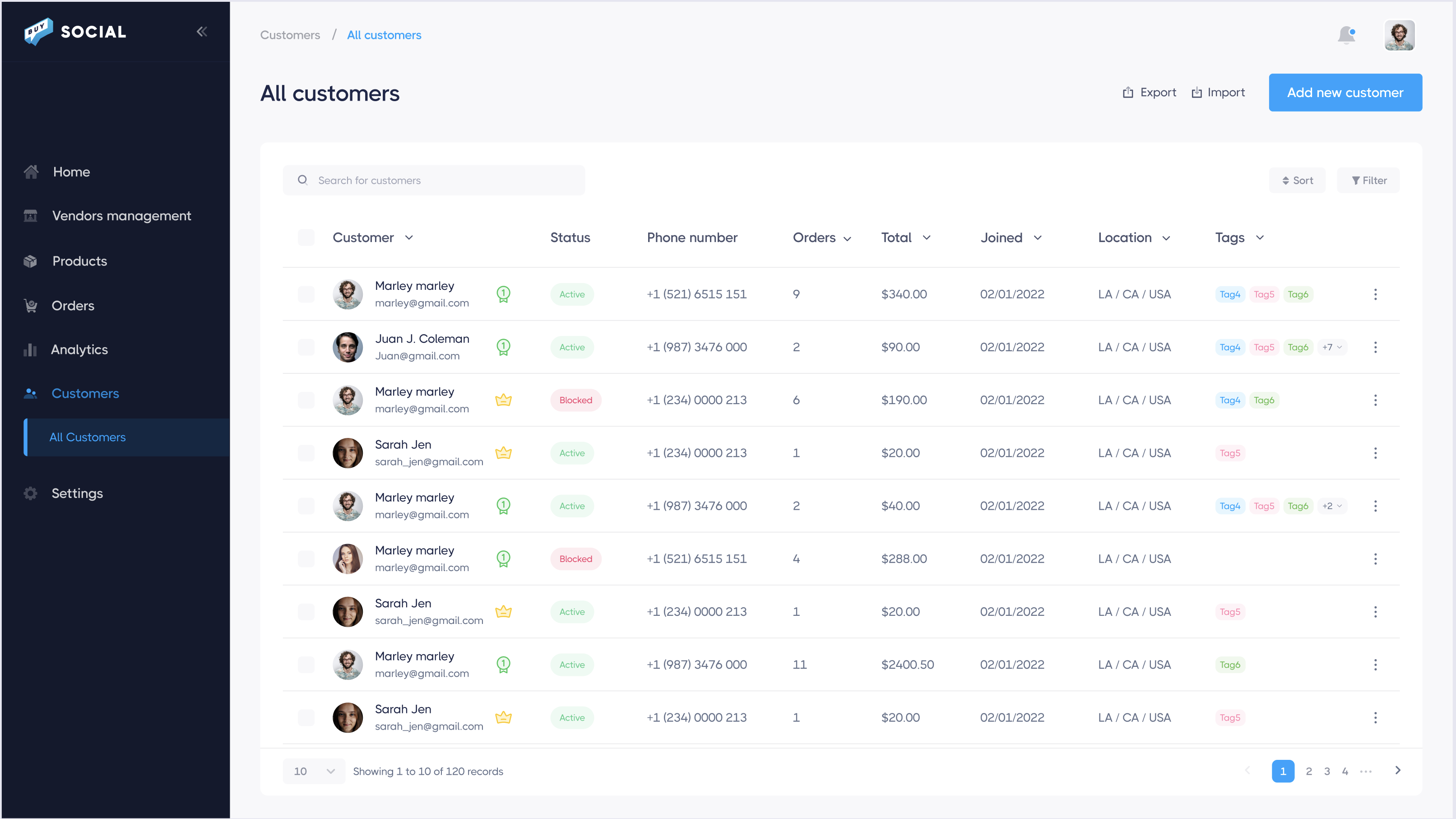Open Orders via the cart icon
1456x819 pixels.
(30, 305)
